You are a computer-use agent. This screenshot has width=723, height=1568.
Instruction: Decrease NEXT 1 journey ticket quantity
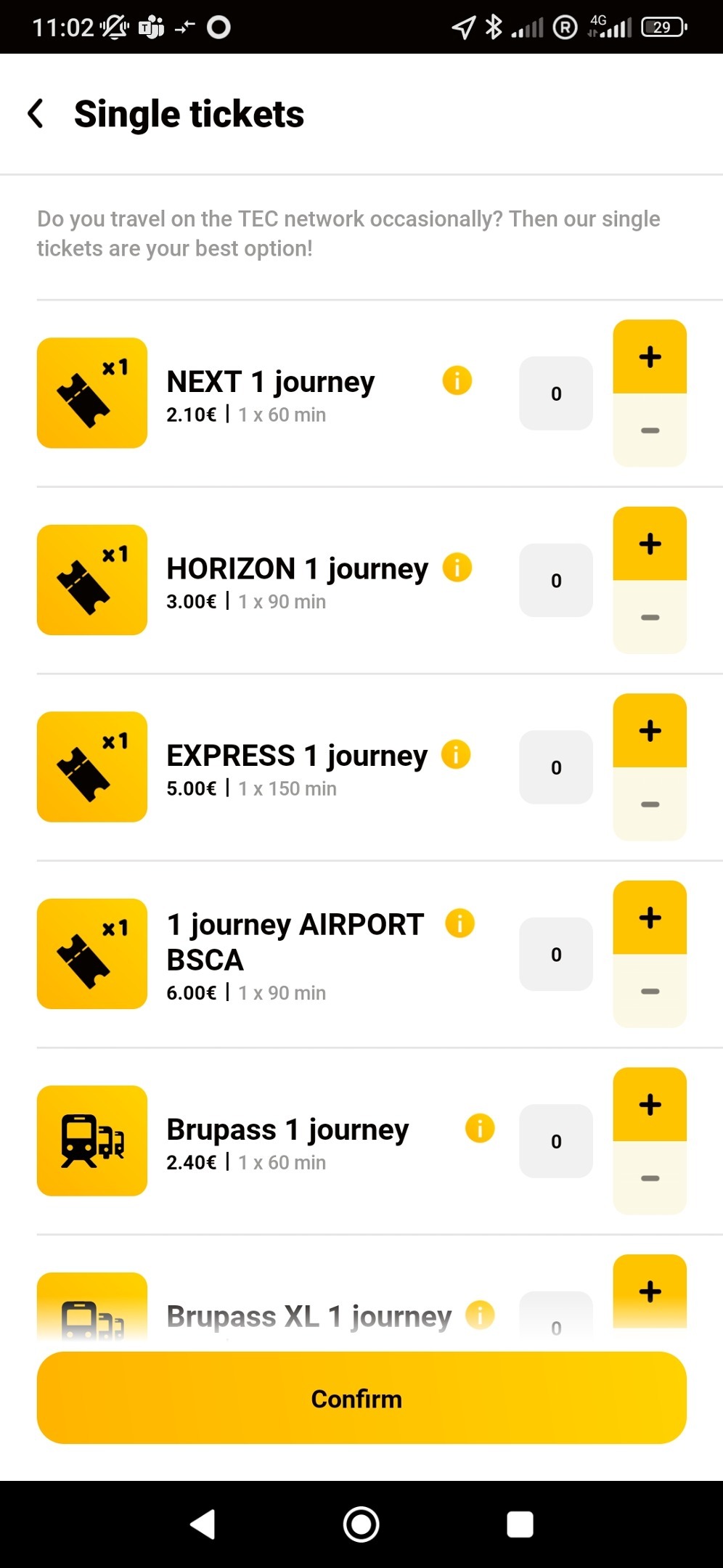coord(650,430)
